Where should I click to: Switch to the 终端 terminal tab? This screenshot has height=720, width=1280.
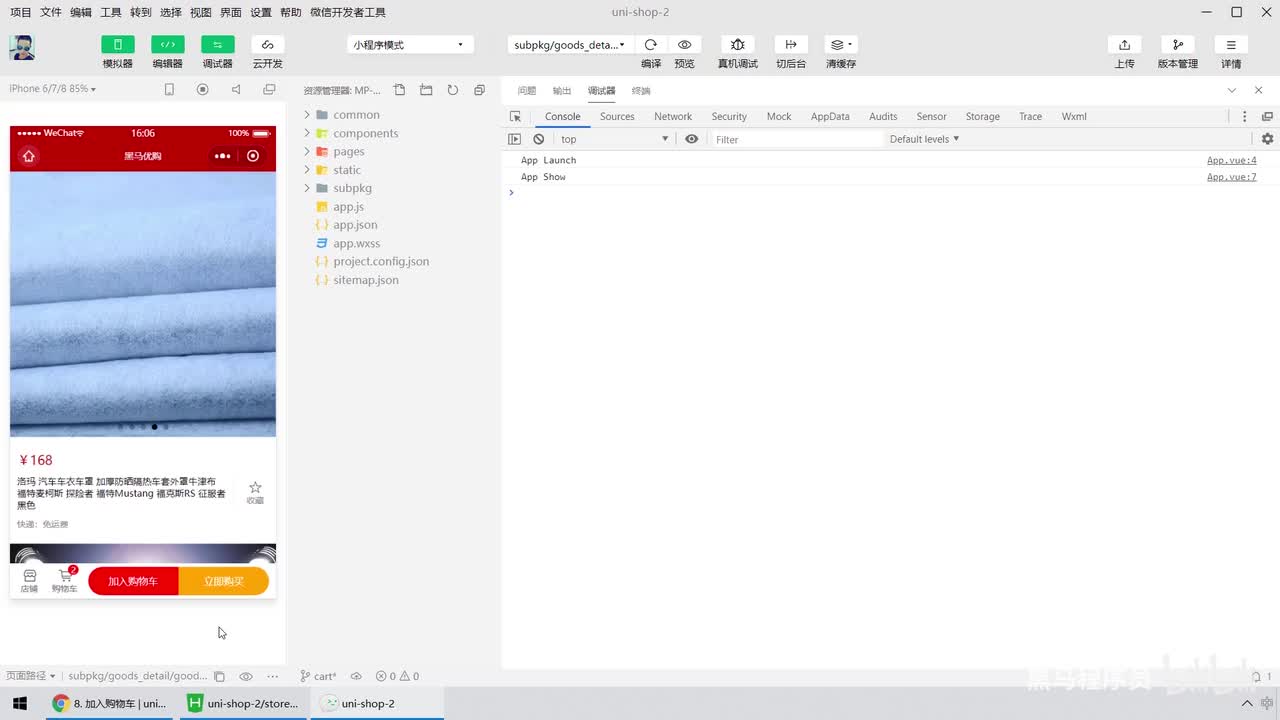(x=641, y=91)
